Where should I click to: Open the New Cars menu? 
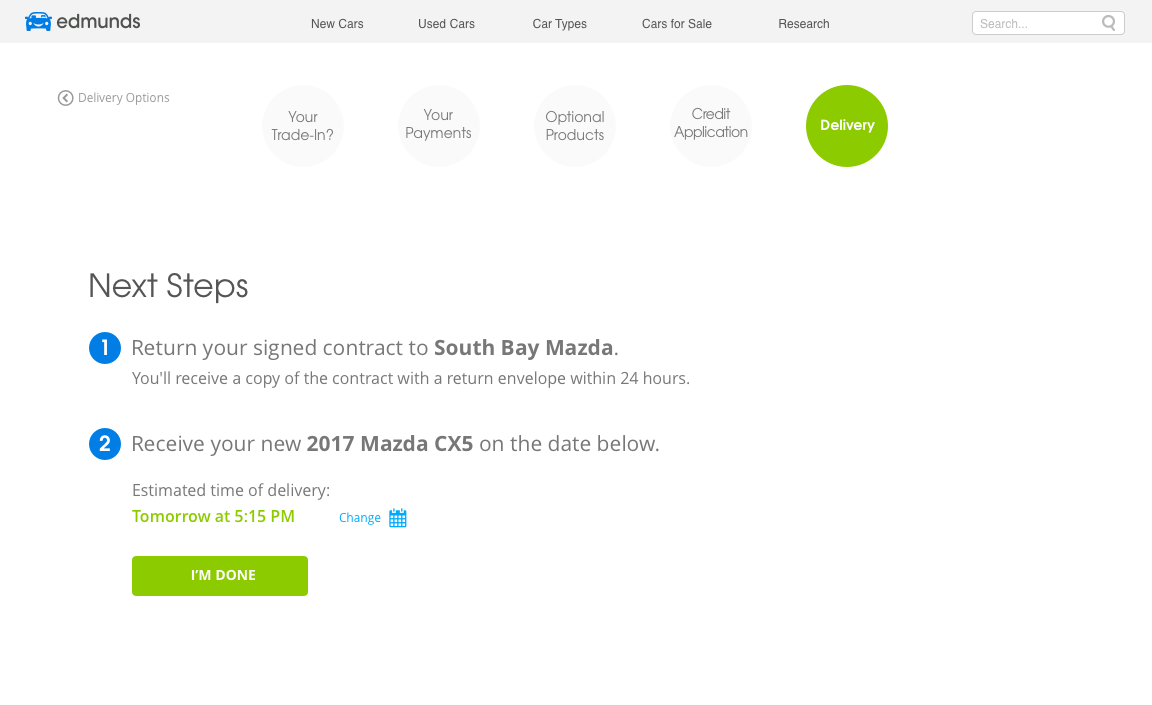(x=337, y=24)
